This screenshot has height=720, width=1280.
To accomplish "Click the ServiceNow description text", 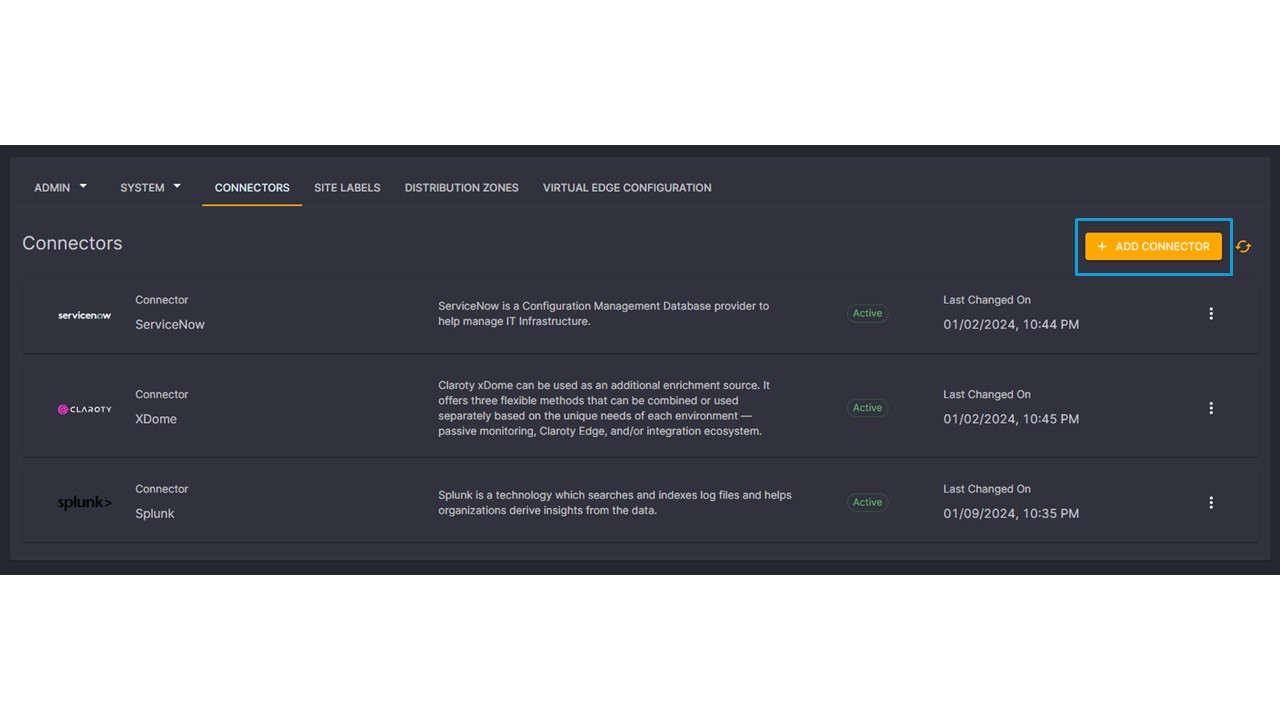I will (604, 313).
